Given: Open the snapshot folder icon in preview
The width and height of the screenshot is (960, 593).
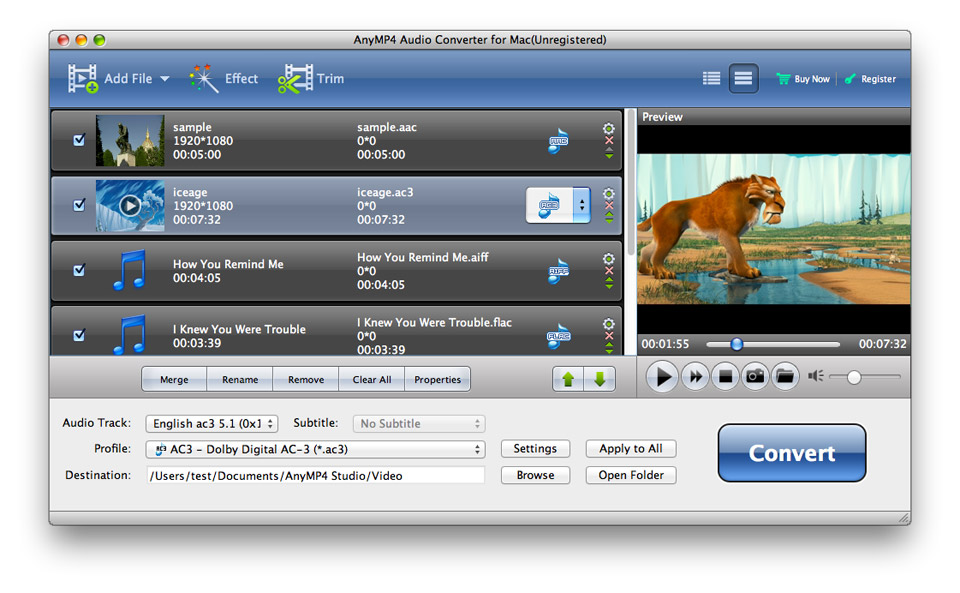Looking at the screenshot, I should (786, 376).
